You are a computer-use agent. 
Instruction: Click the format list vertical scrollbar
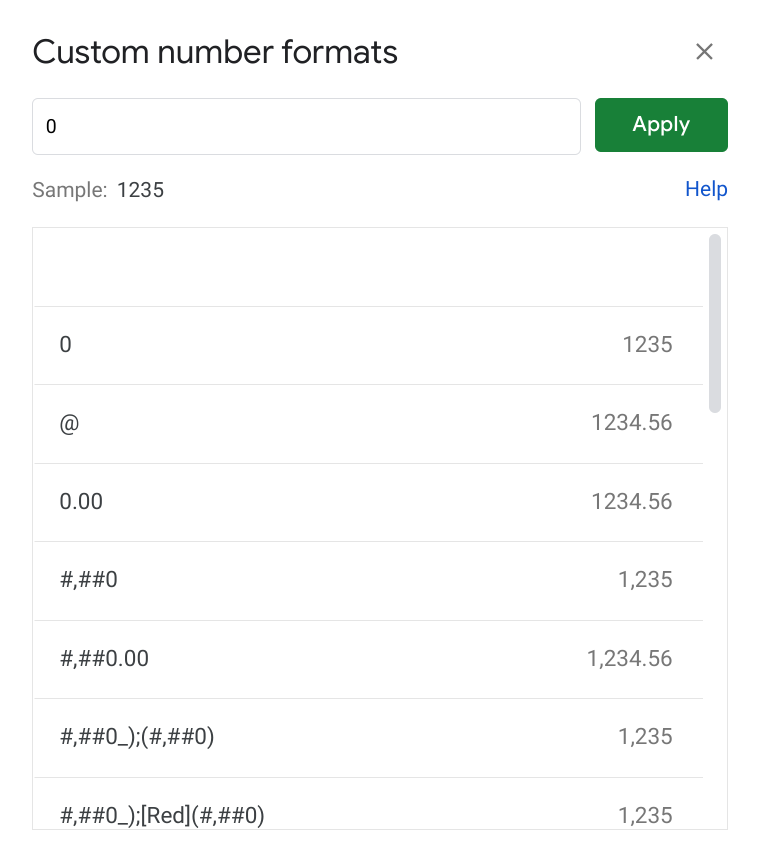click(x=714, y=323)
